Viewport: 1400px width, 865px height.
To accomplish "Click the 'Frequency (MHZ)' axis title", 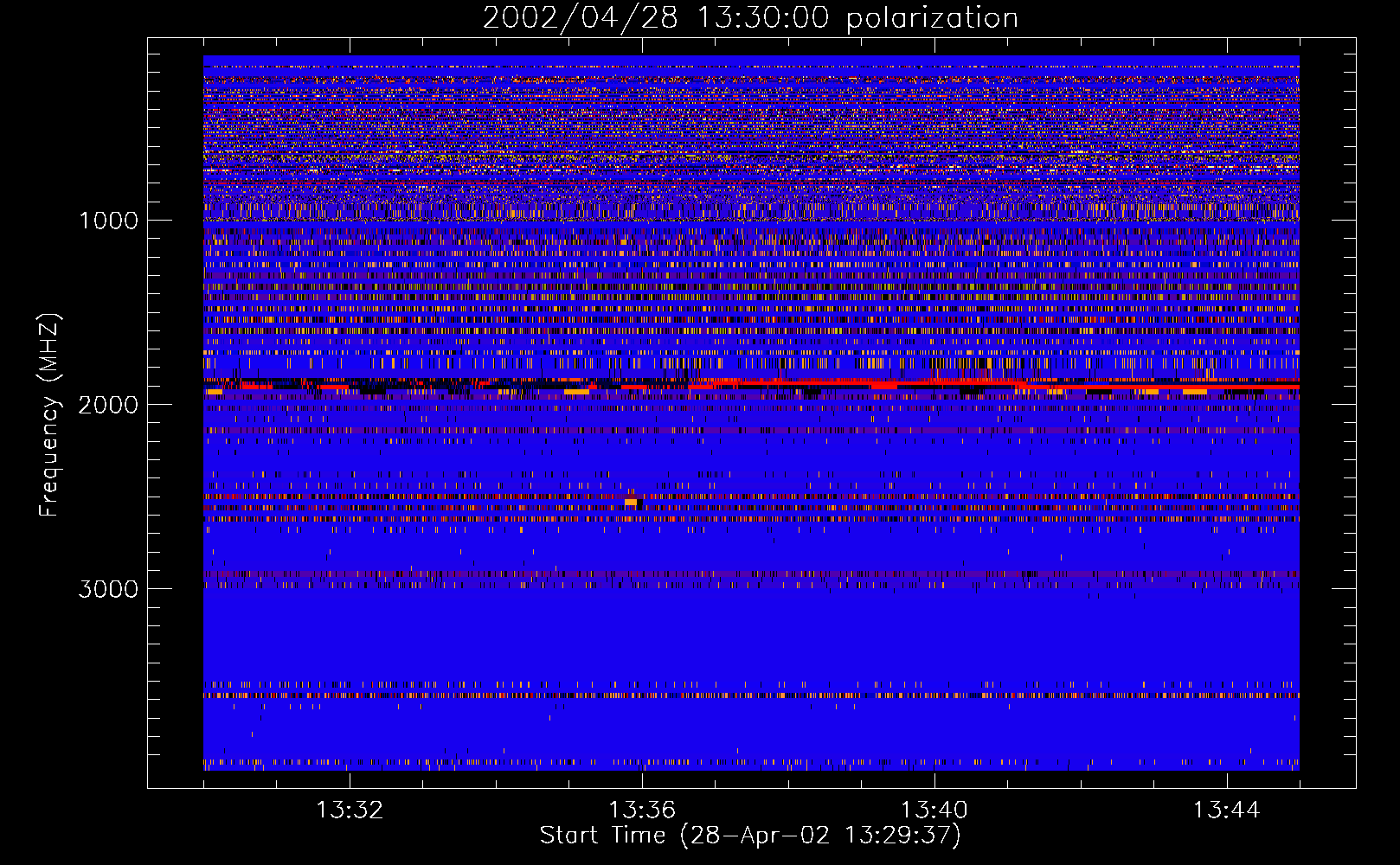I will pos(49,414).
